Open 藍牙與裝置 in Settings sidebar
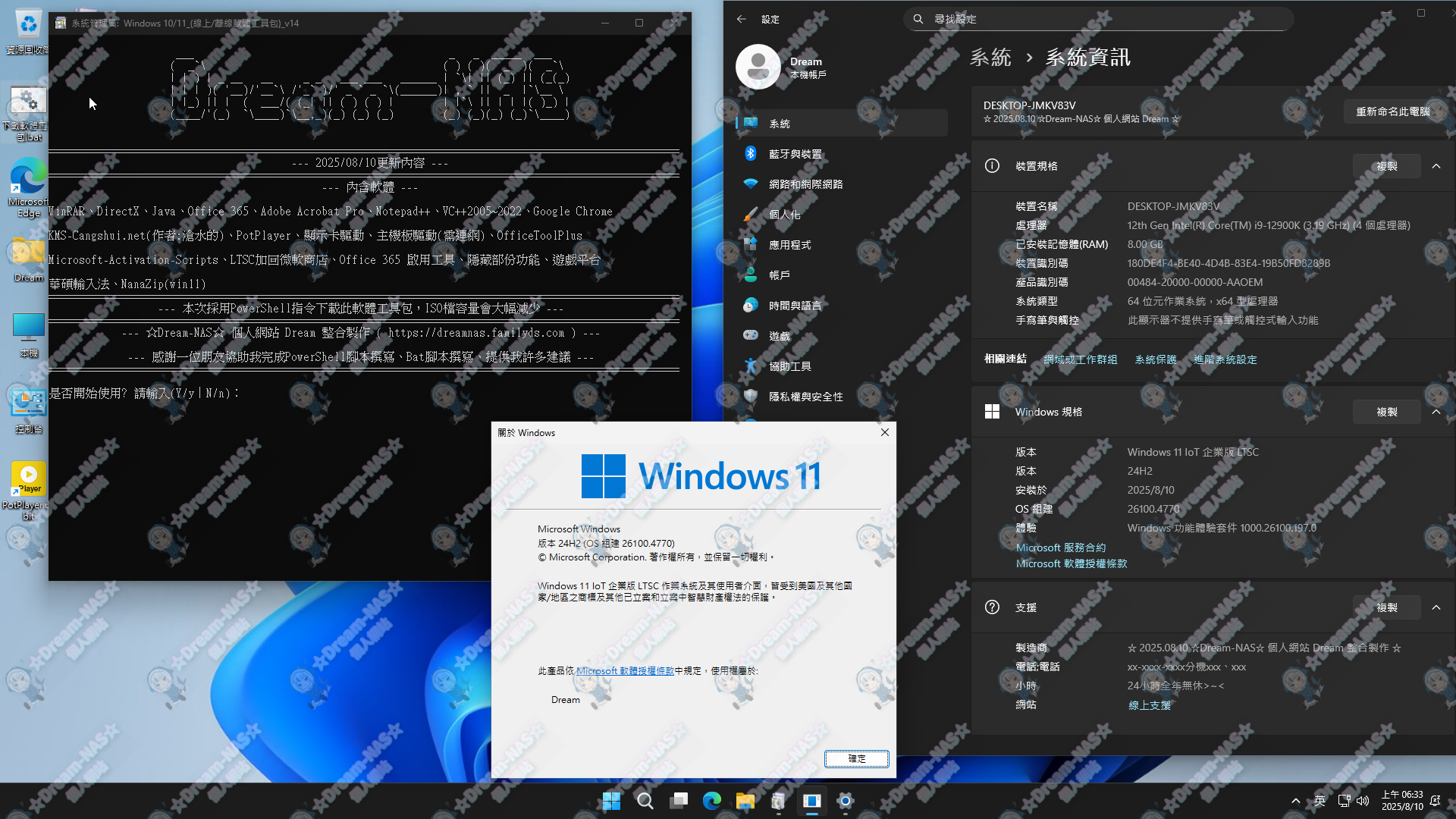The width and height of the screenshot is (1456, 819). click(794, 153)
